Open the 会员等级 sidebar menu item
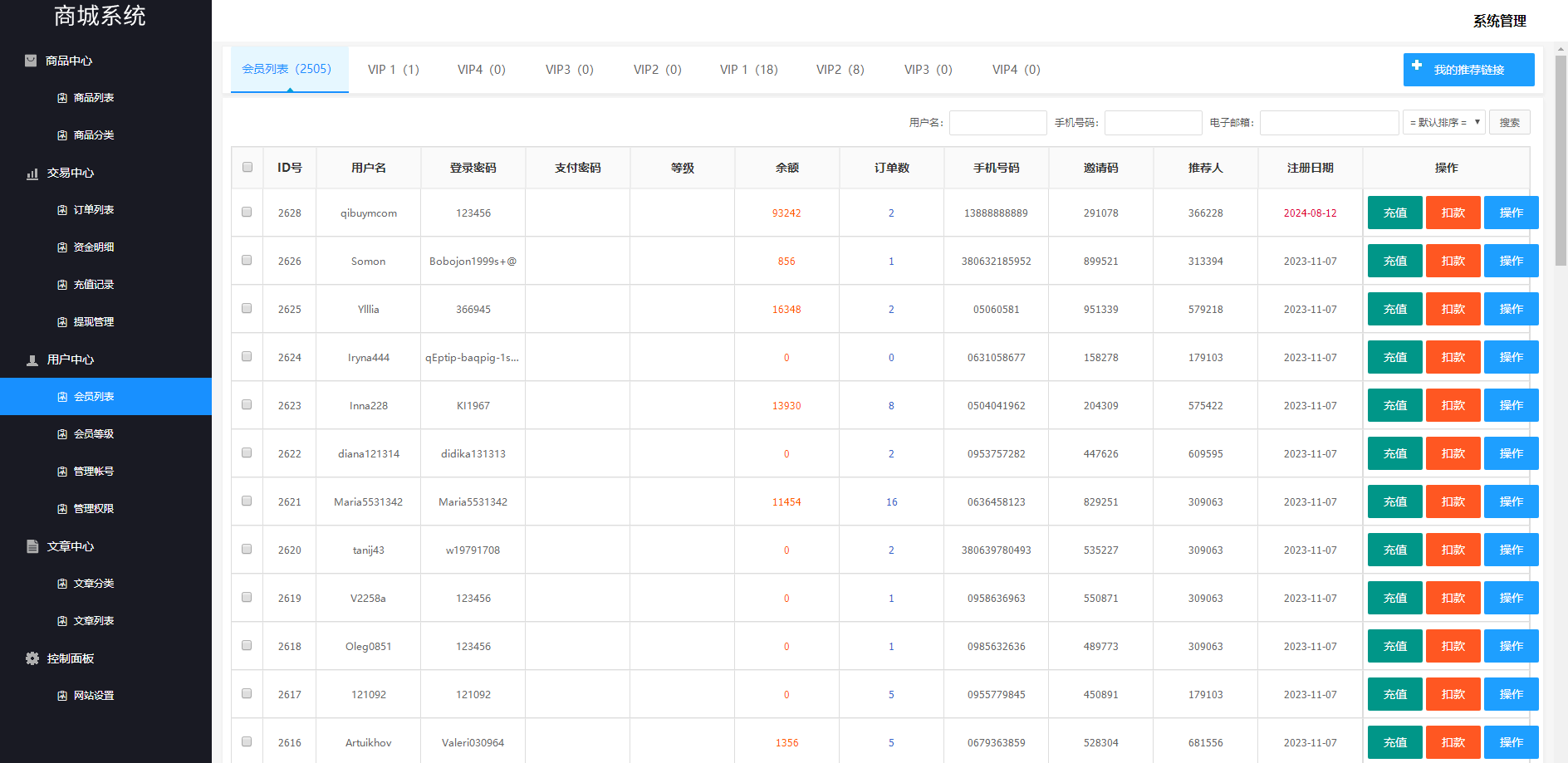This screenshot has width=1568, height=763. pos(94,434)
